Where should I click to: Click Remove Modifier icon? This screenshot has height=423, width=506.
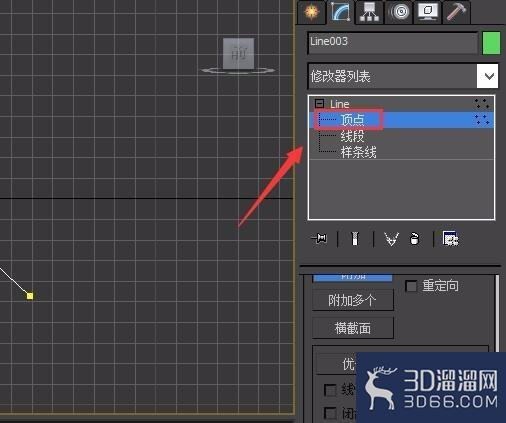tap(414, 239)
